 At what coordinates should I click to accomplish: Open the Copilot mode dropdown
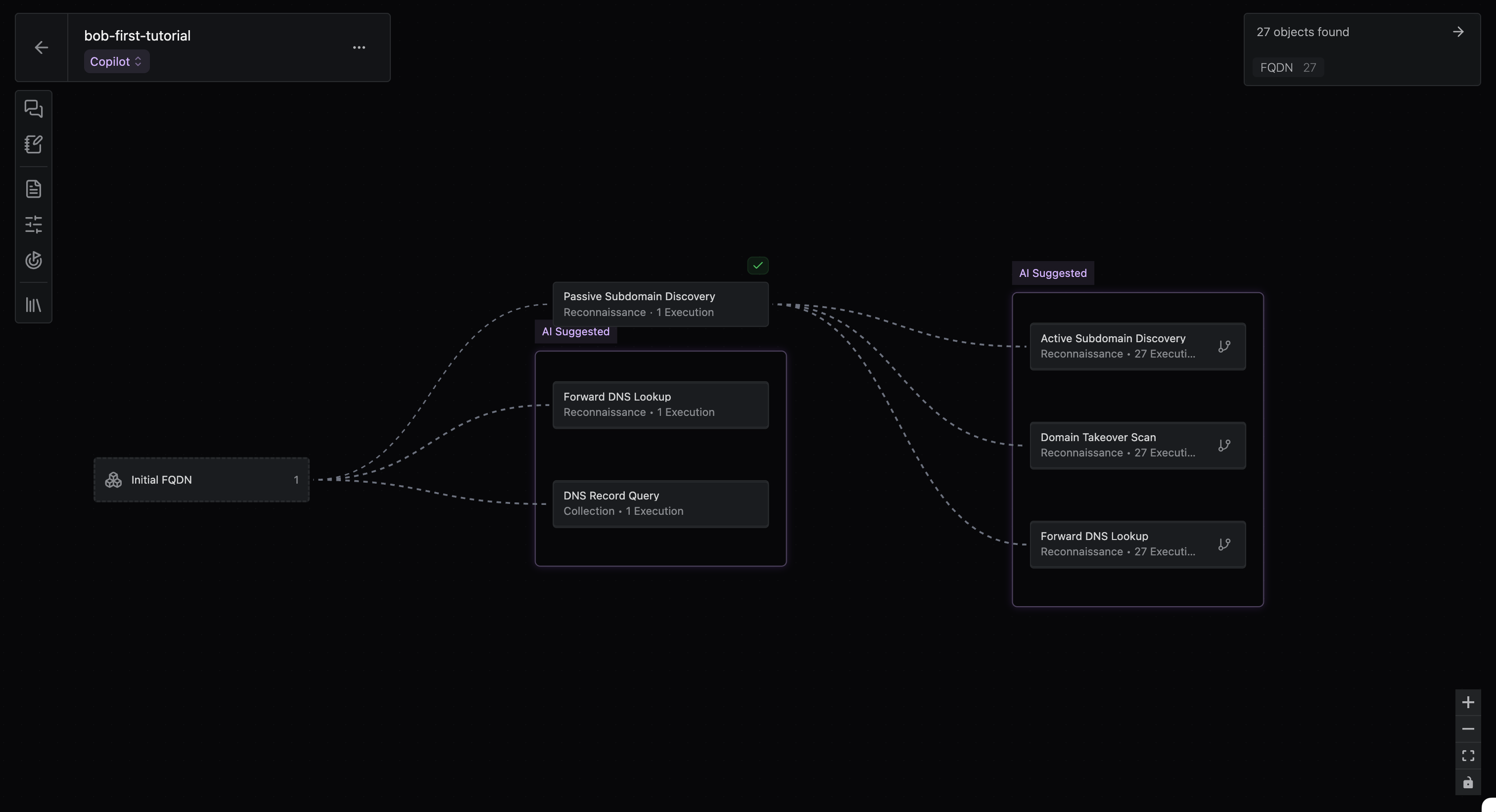tap(116, 61)
